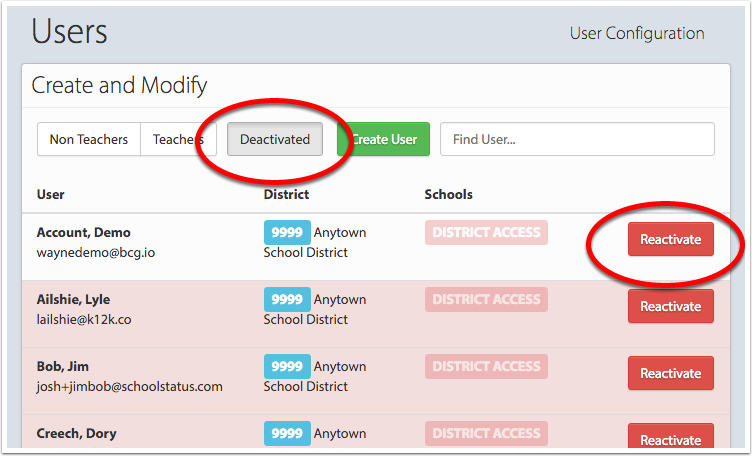This screenshot has height=456, width=752.
Task: Switch to the Non Teachers tab
Action: click(x=89, y=139)
